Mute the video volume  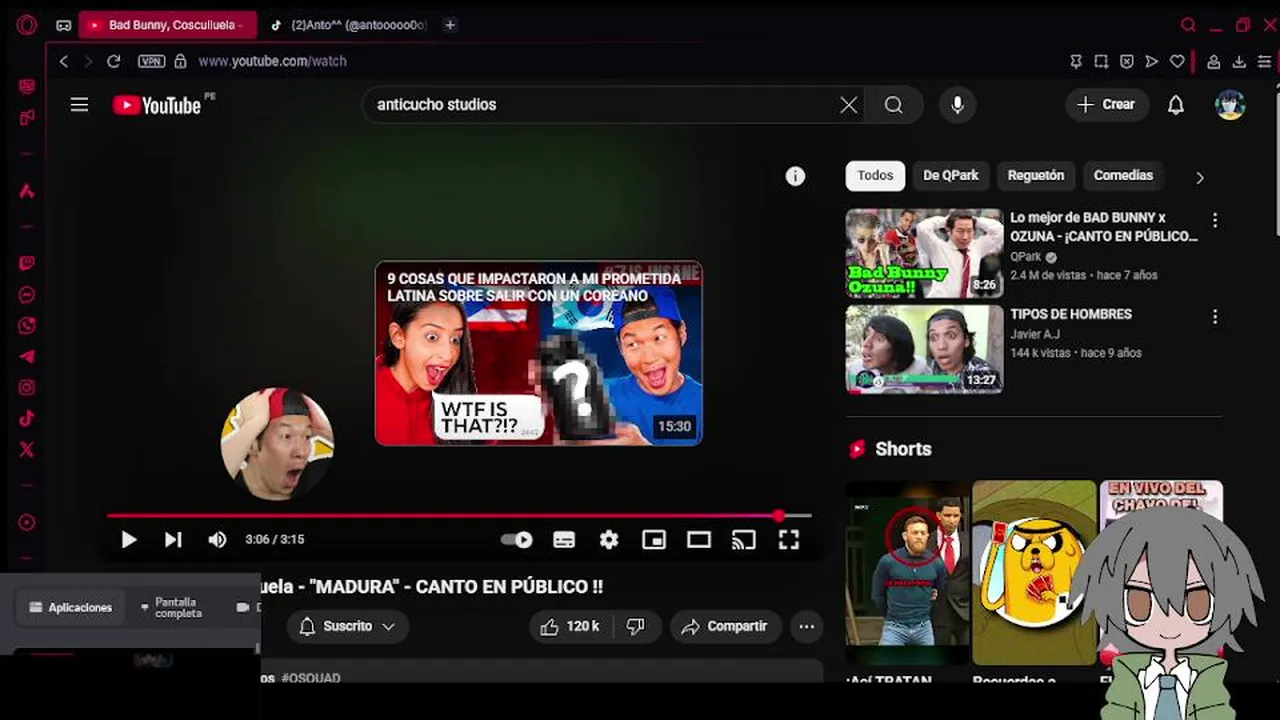(217, 540)
